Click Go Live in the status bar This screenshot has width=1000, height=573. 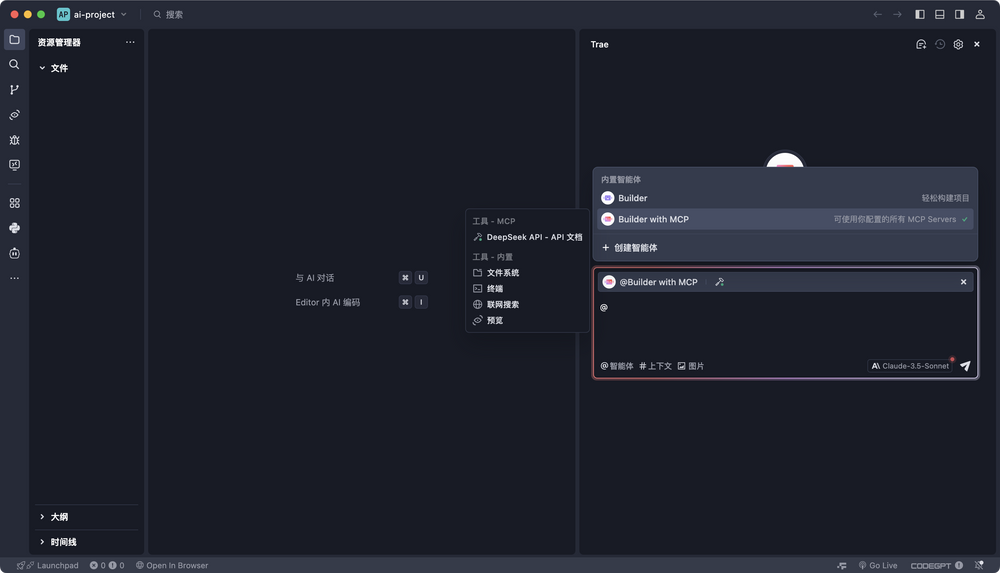pos(877,565)
